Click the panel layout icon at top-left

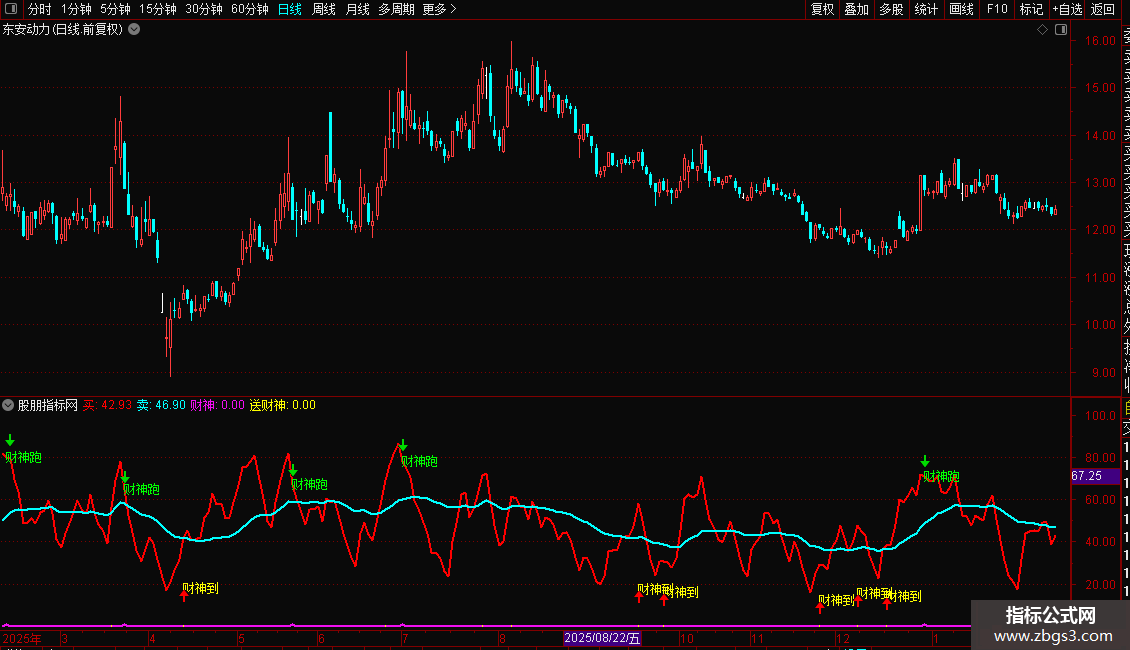click(12, 9)
